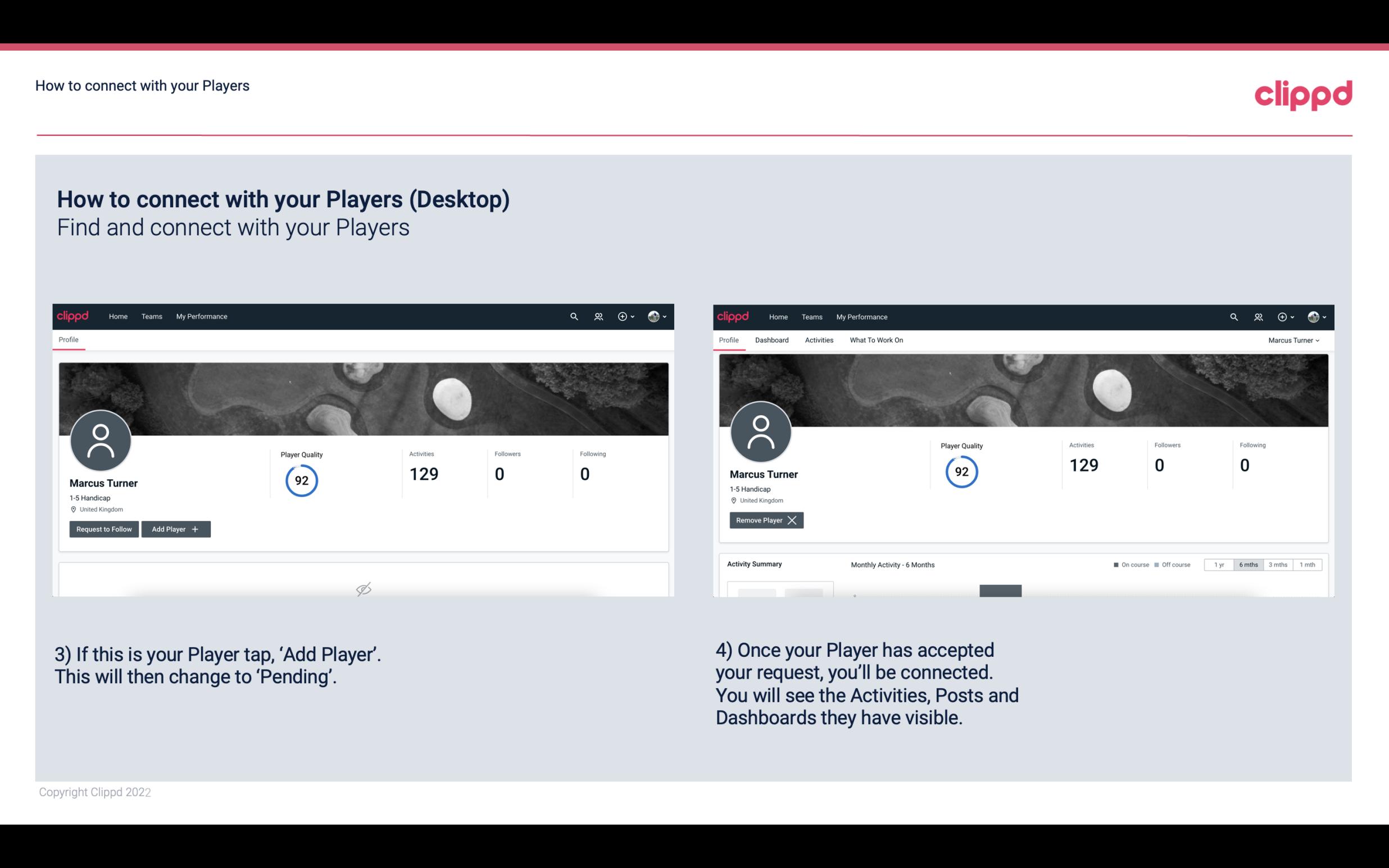
Task: Click the 'Remove Player' button with X
Action: point(765,519)
